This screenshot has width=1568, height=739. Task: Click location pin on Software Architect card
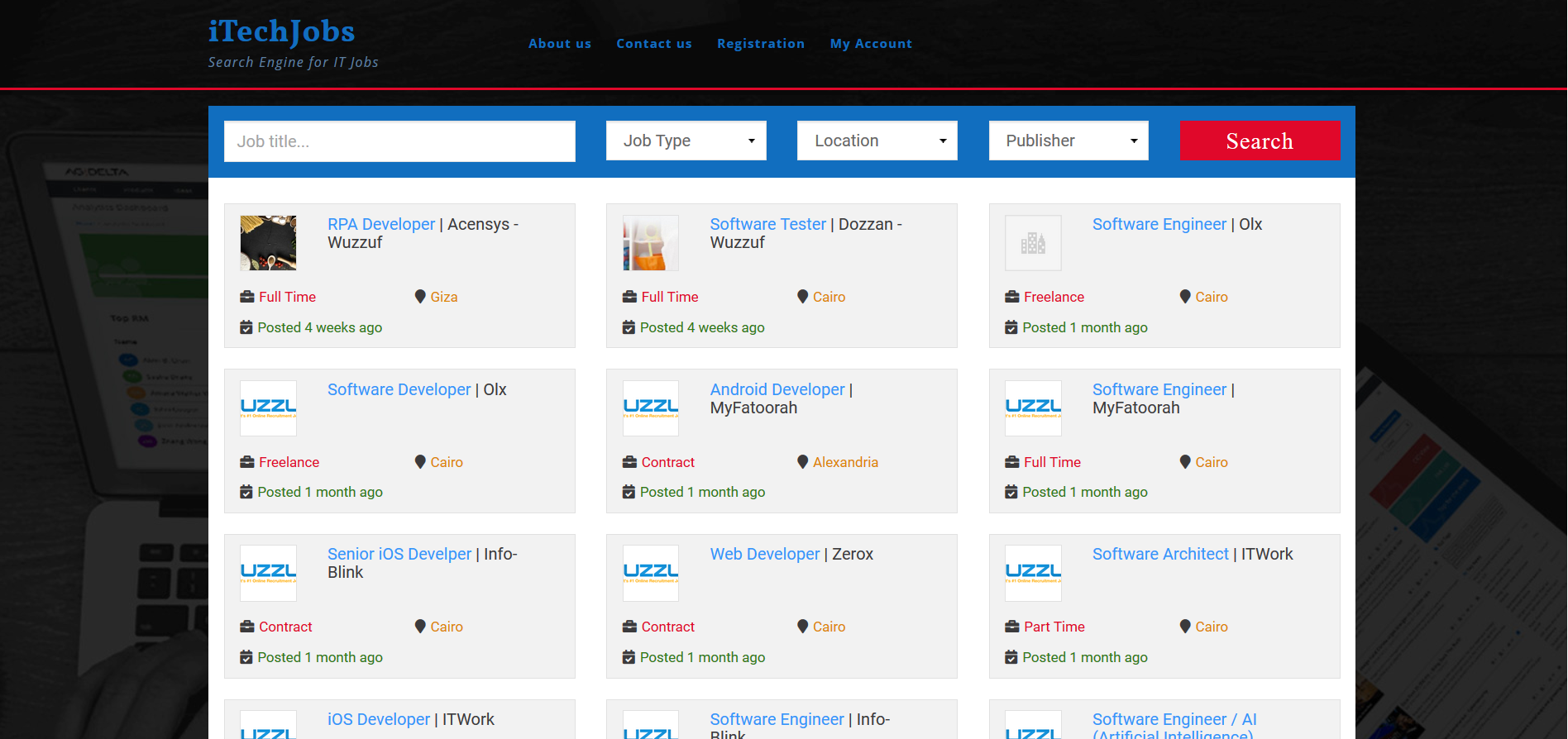(x=1185, y=627)
